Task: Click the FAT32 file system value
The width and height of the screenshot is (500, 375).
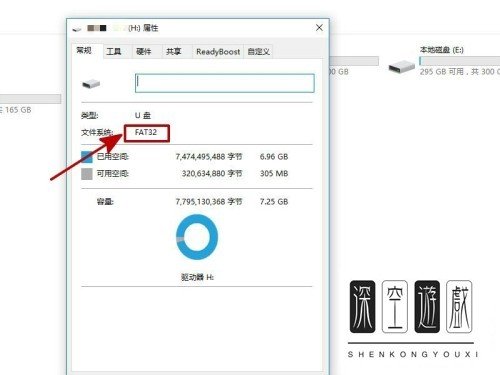Action: click(146, 132)
